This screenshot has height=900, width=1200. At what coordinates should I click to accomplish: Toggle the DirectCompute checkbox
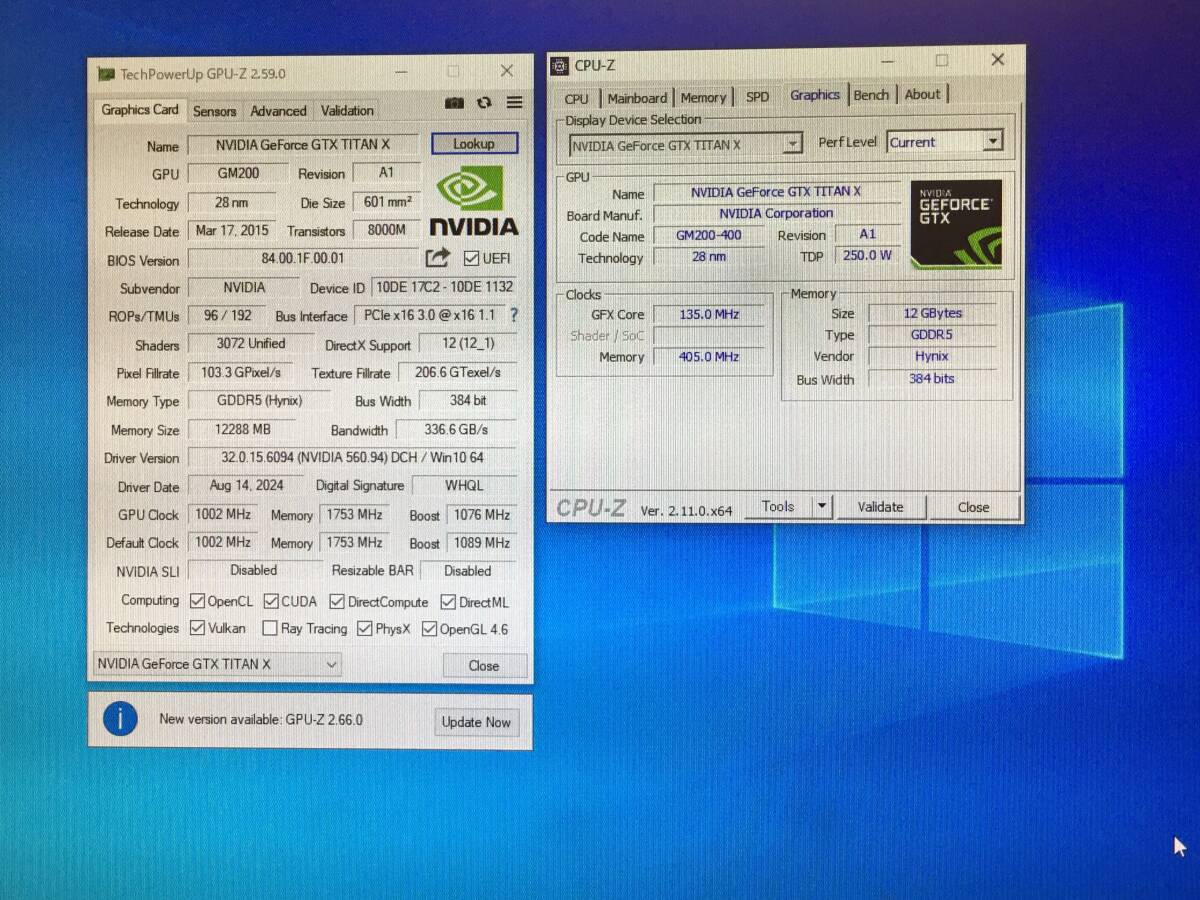pos(339,602)
